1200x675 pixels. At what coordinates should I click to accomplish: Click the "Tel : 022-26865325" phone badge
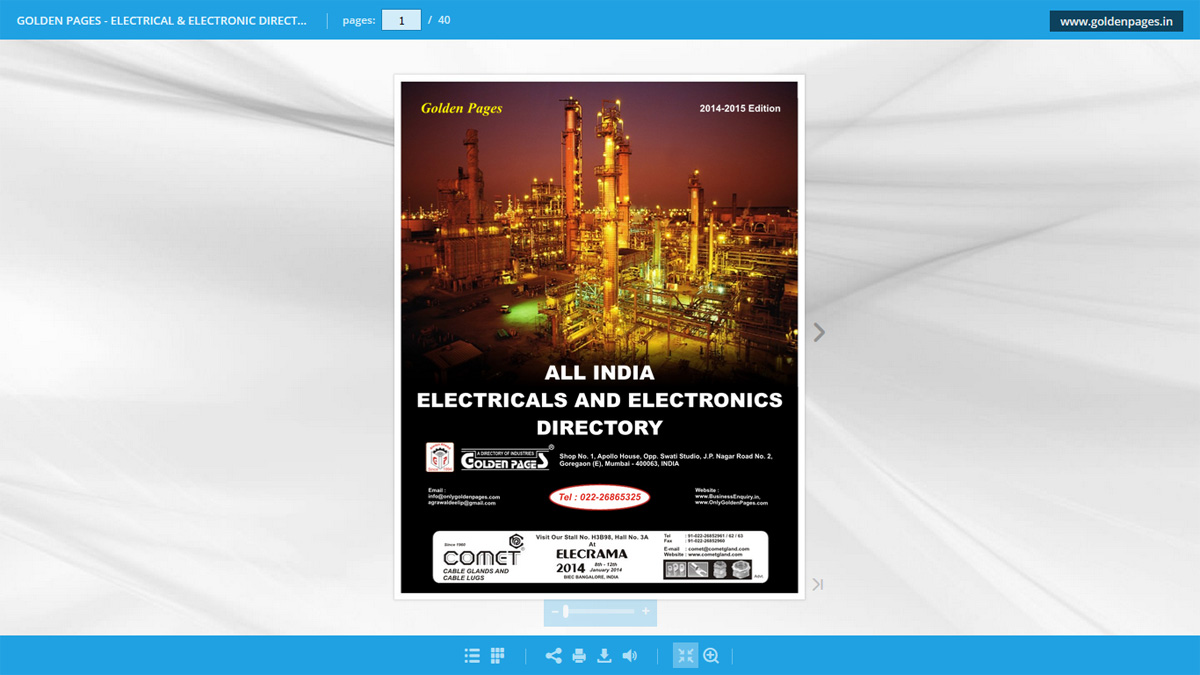[x=600, y=497]
